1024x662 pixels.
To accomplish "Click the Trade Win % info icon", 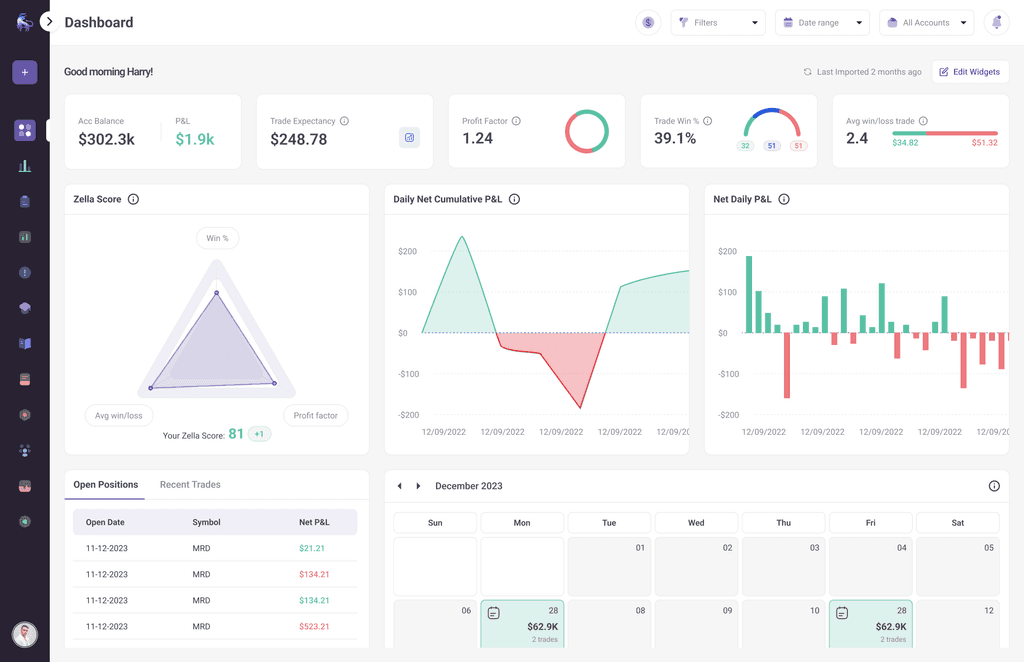I will (707, 121).
